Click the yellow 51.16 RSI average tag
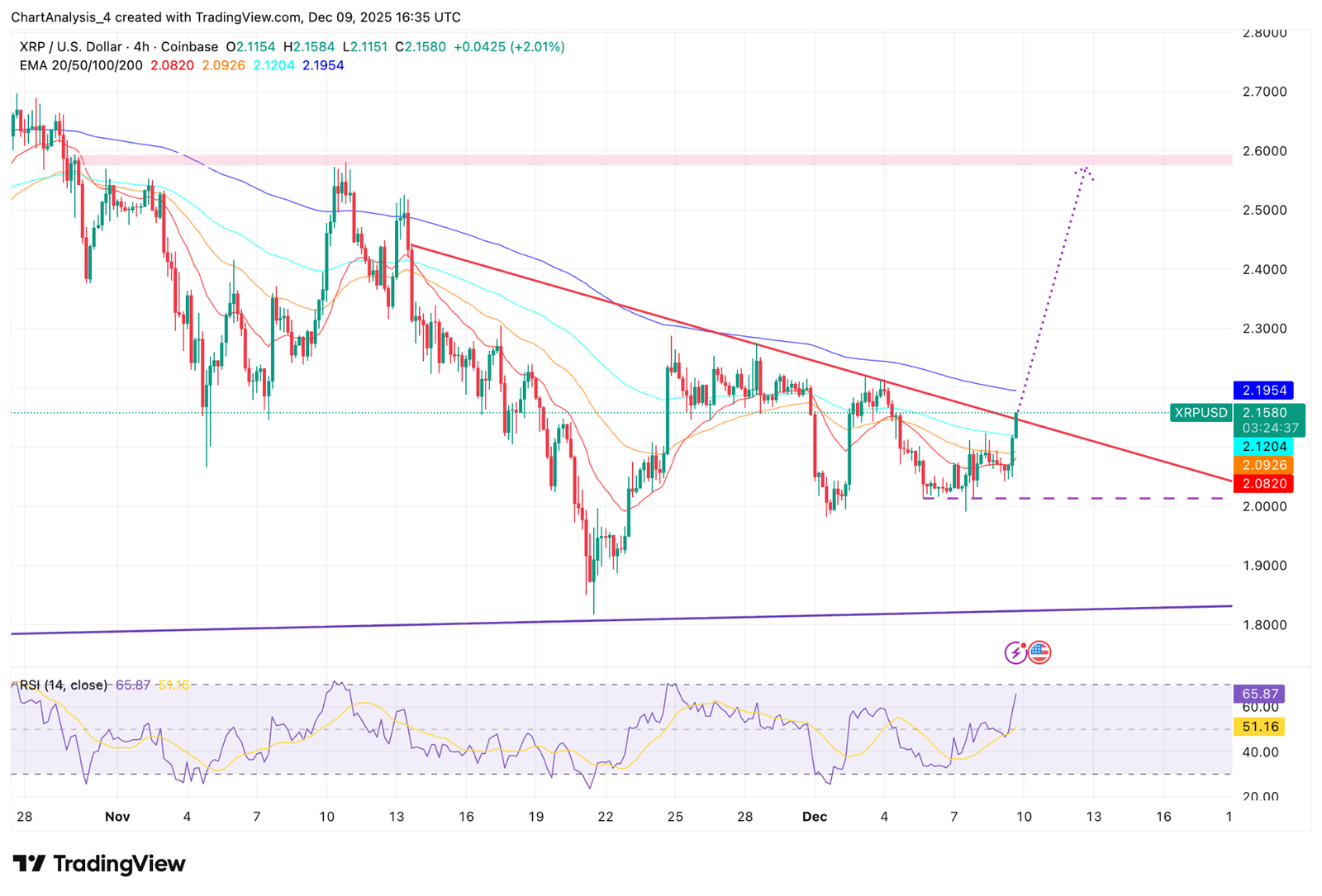The width and height of the screenshot is (1322, 896). 1259,727
